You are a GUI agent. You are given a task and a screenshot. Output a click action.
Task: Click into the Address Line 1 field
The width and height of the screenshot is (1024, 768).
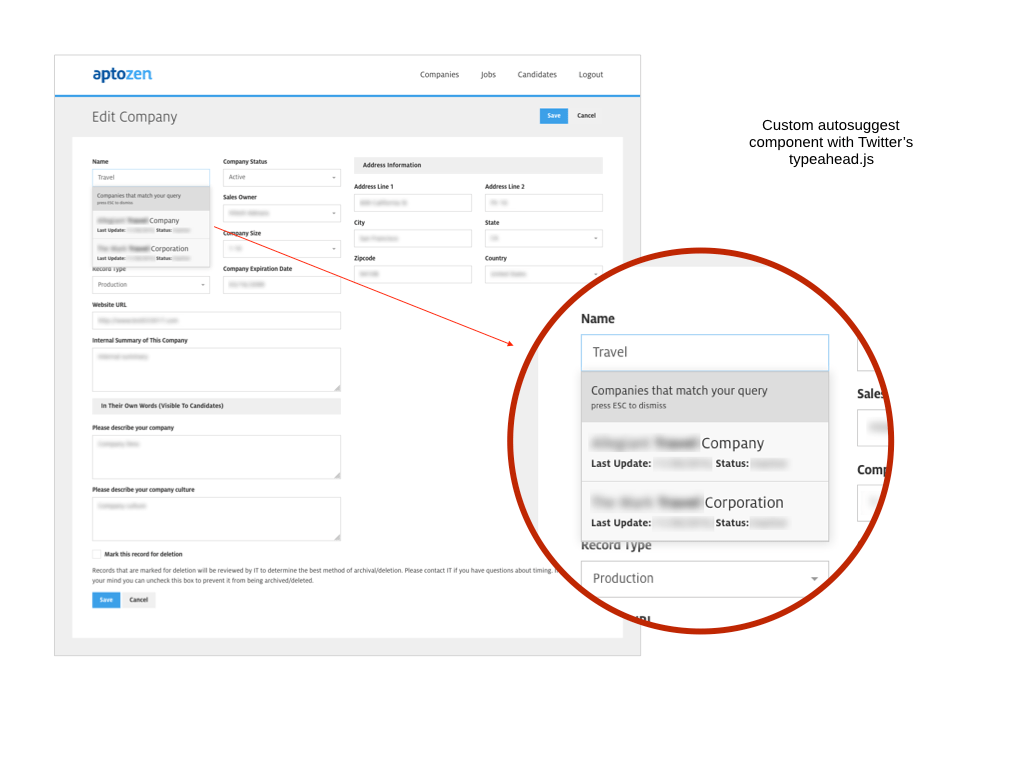tap(412, 203)
